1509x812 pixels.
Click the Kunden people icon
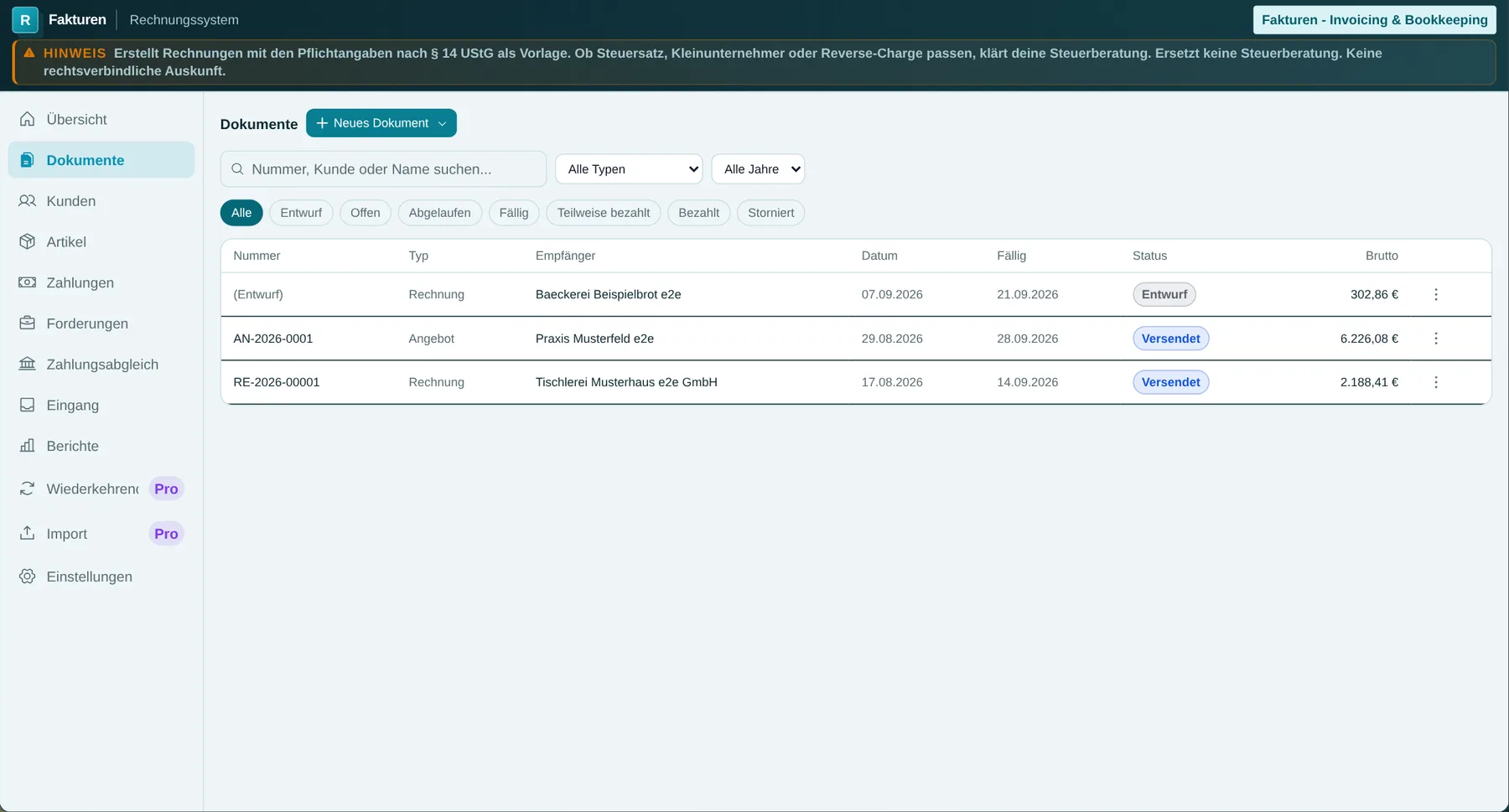pos(28,201)
